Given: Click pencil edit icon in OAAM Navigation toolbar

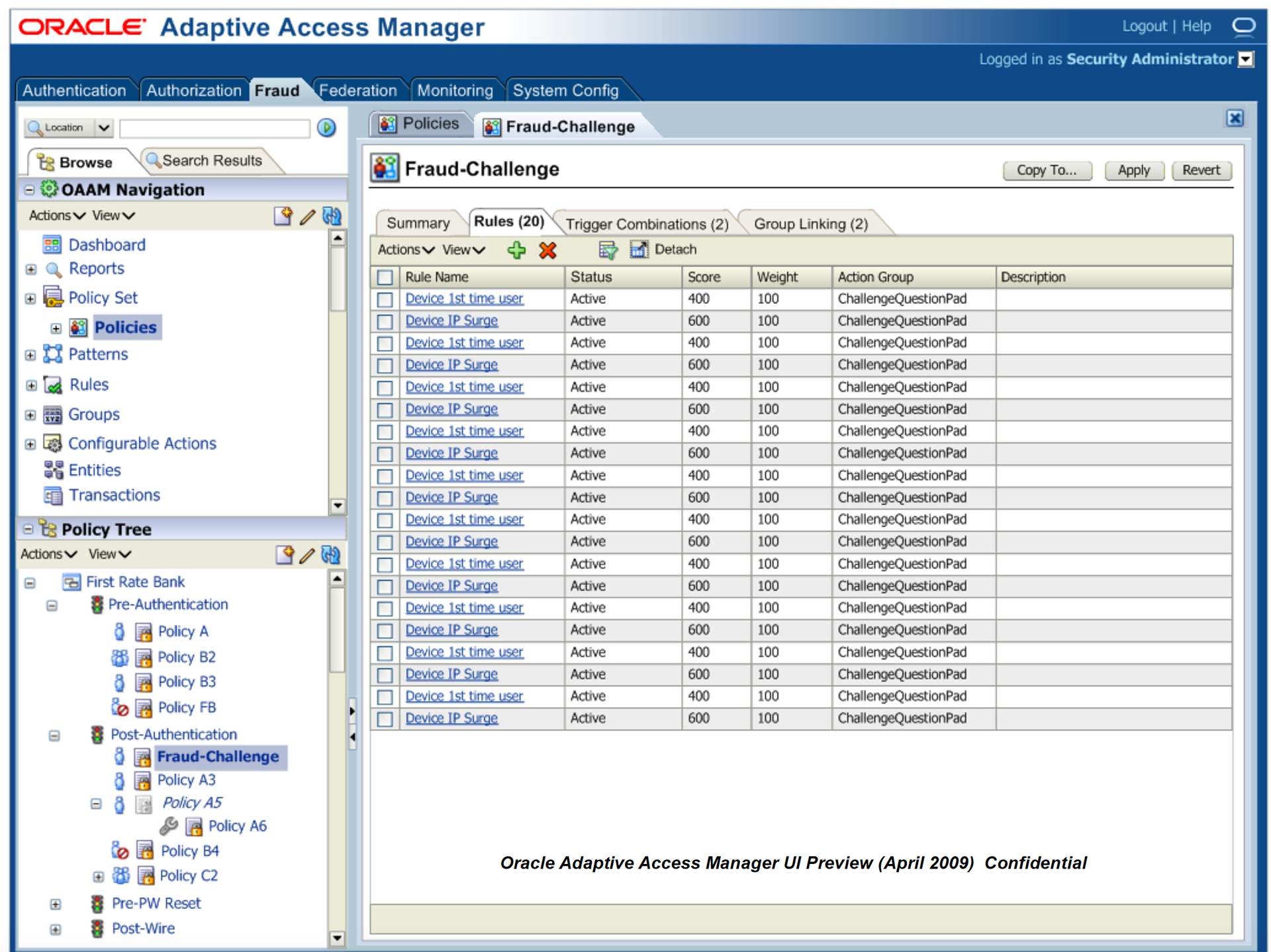Looking at the screenshot, I should point(307,216).
